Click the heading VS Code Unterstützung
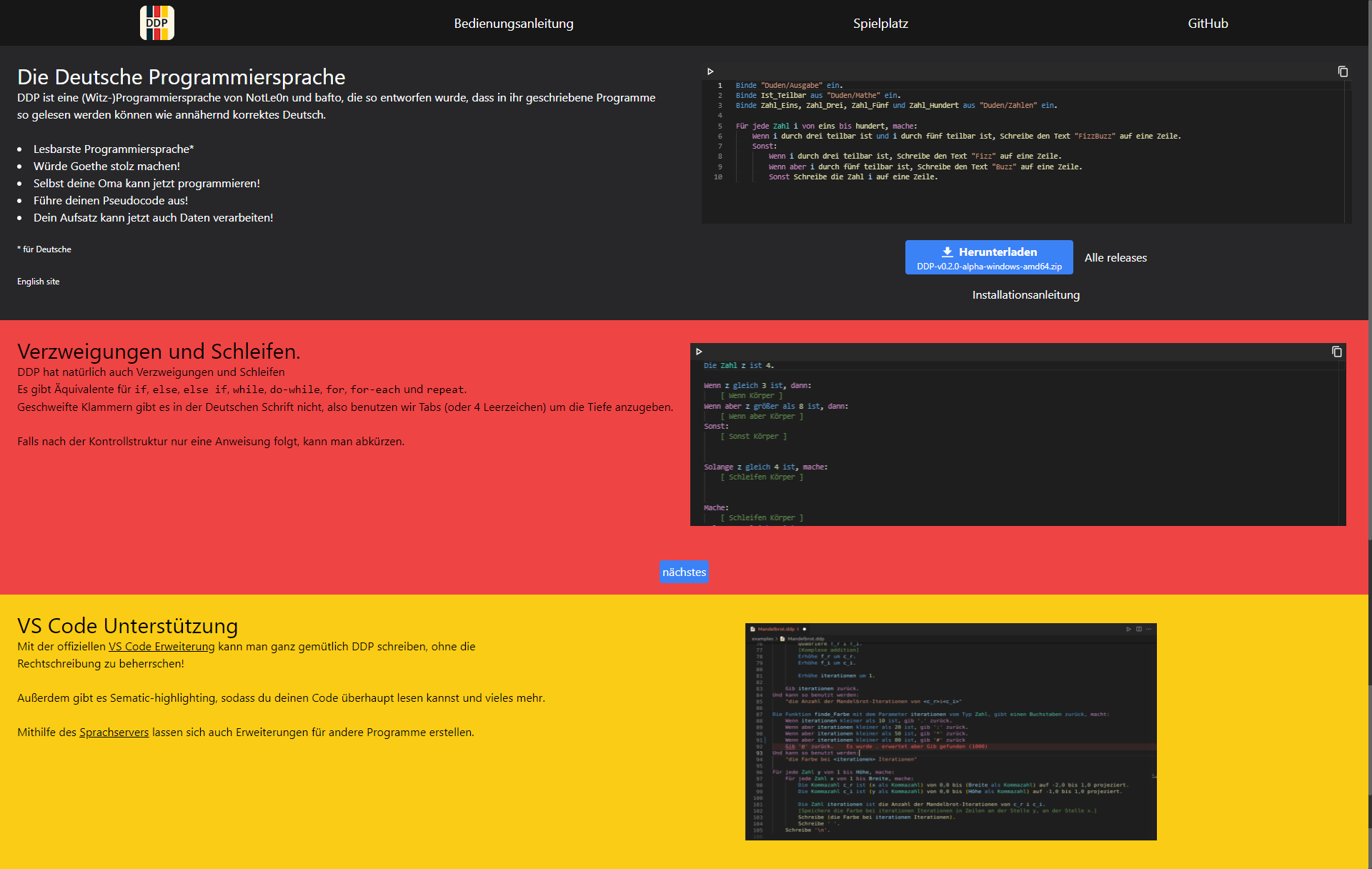The width and height of the screenshot is (1372, 869). coord(127,625)
